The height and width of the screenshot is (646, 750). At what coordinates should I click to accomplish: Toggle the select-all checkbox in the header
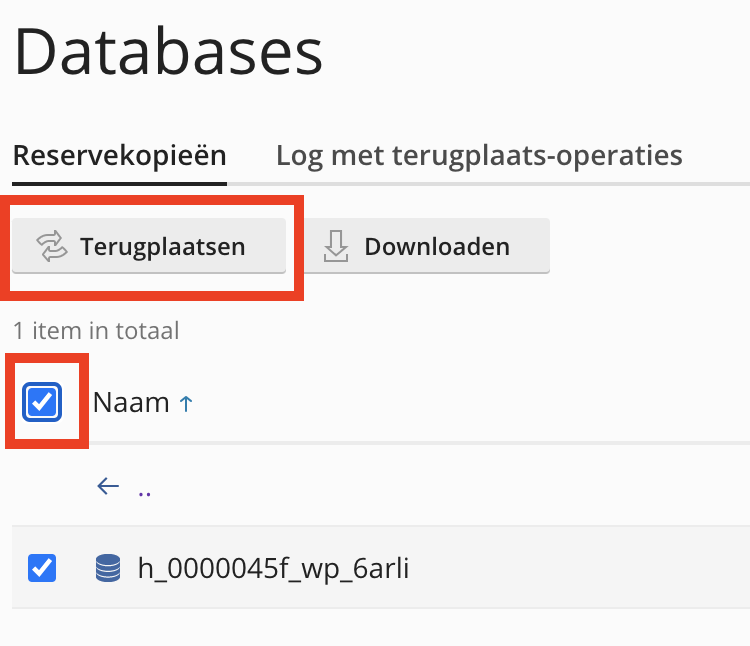(42, 402)
